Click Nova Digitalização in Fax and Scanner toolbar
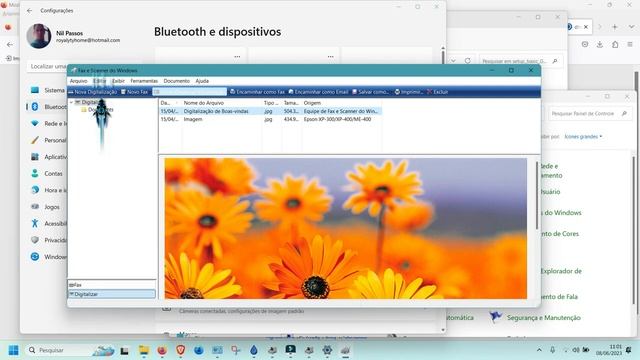 [x=93, y=92]
